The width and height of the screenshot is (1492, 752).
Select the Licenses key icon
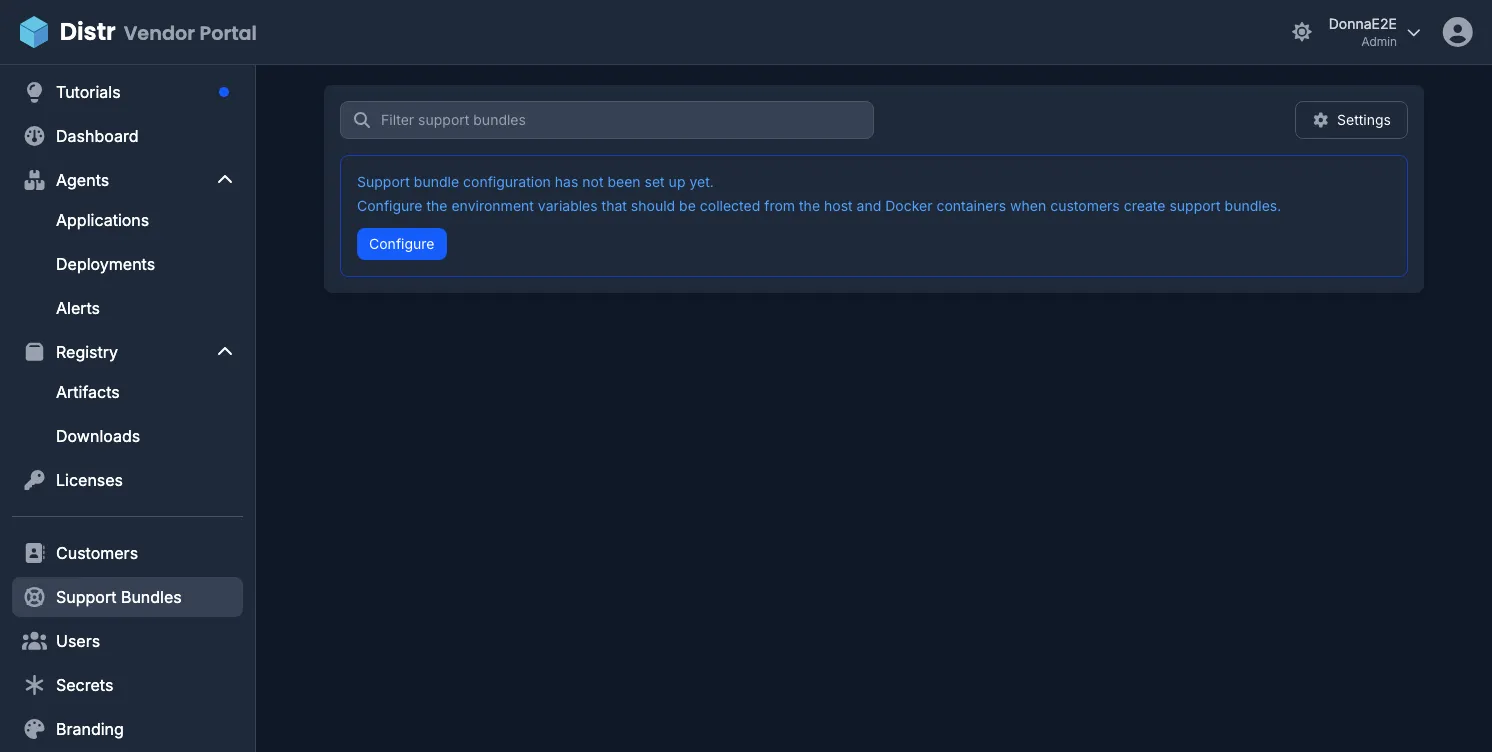click(34, 480)
